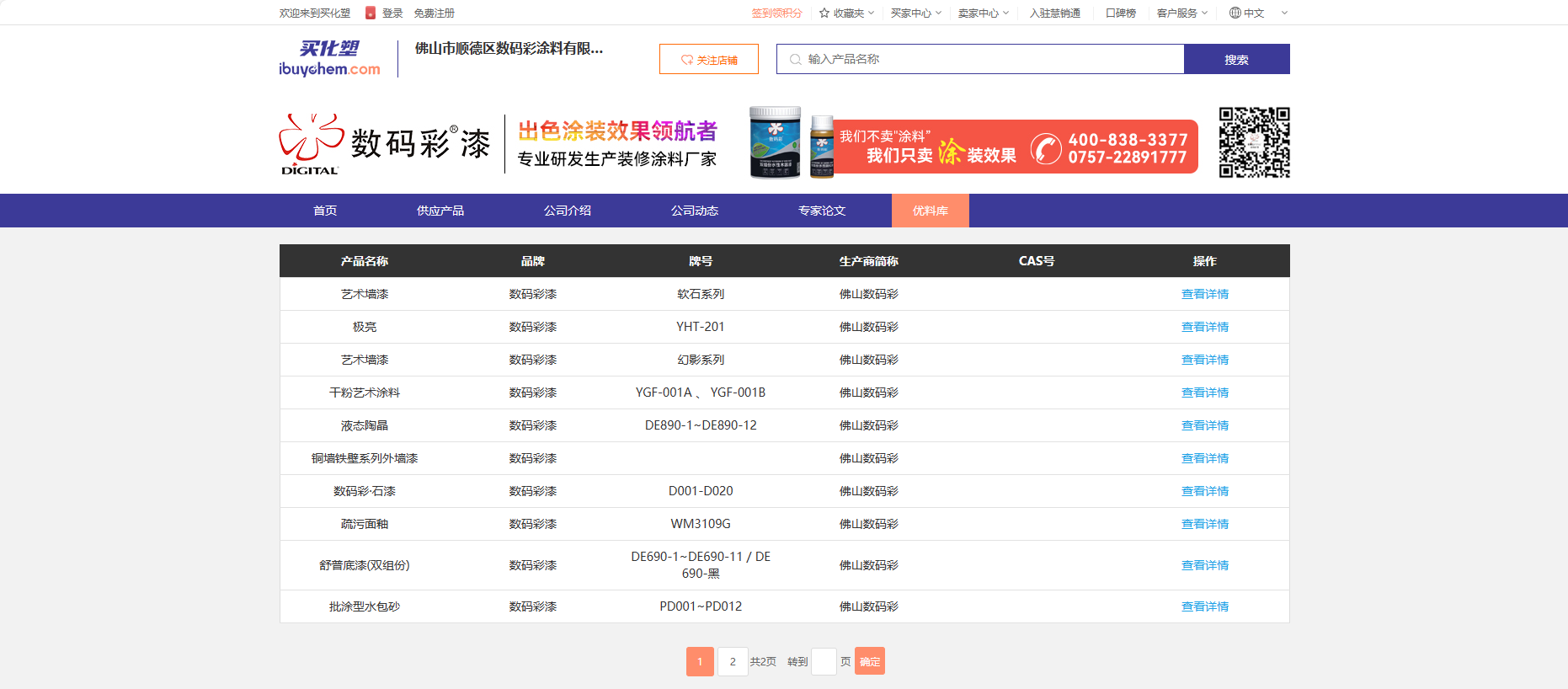Click the page number jump field
The height and width of the screenshot is (689, 1568).
824,661
